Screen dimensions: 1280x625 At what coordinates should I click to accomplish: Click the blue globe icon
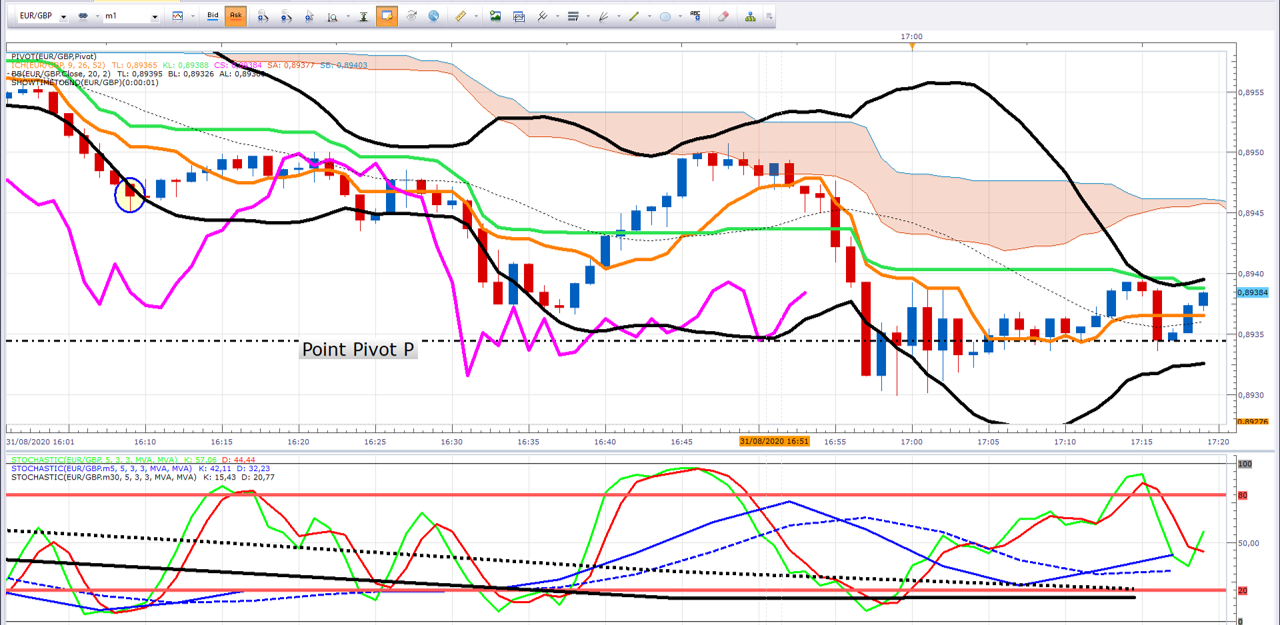[433, 16]
